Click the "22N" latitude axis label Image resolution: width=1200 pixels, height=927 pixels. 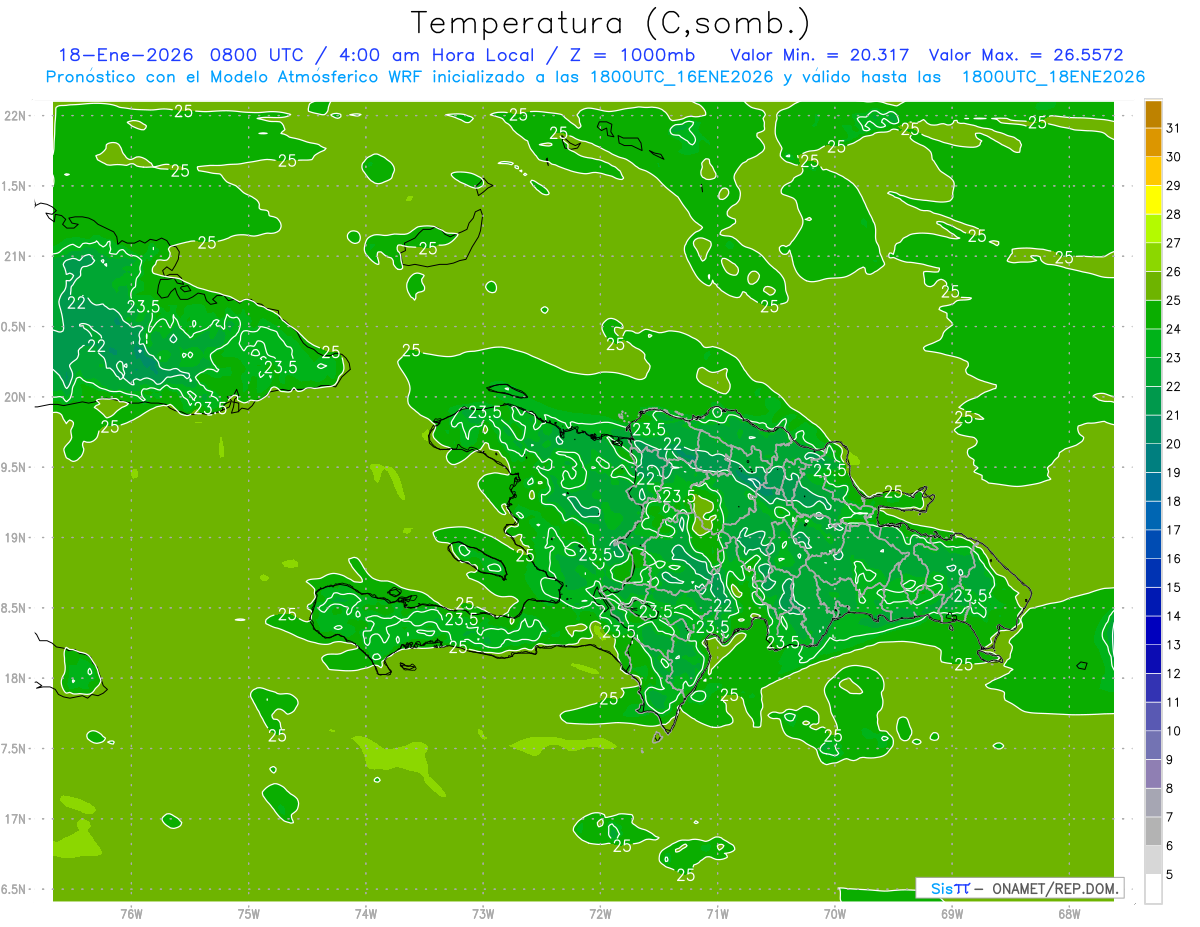point(16,116)
